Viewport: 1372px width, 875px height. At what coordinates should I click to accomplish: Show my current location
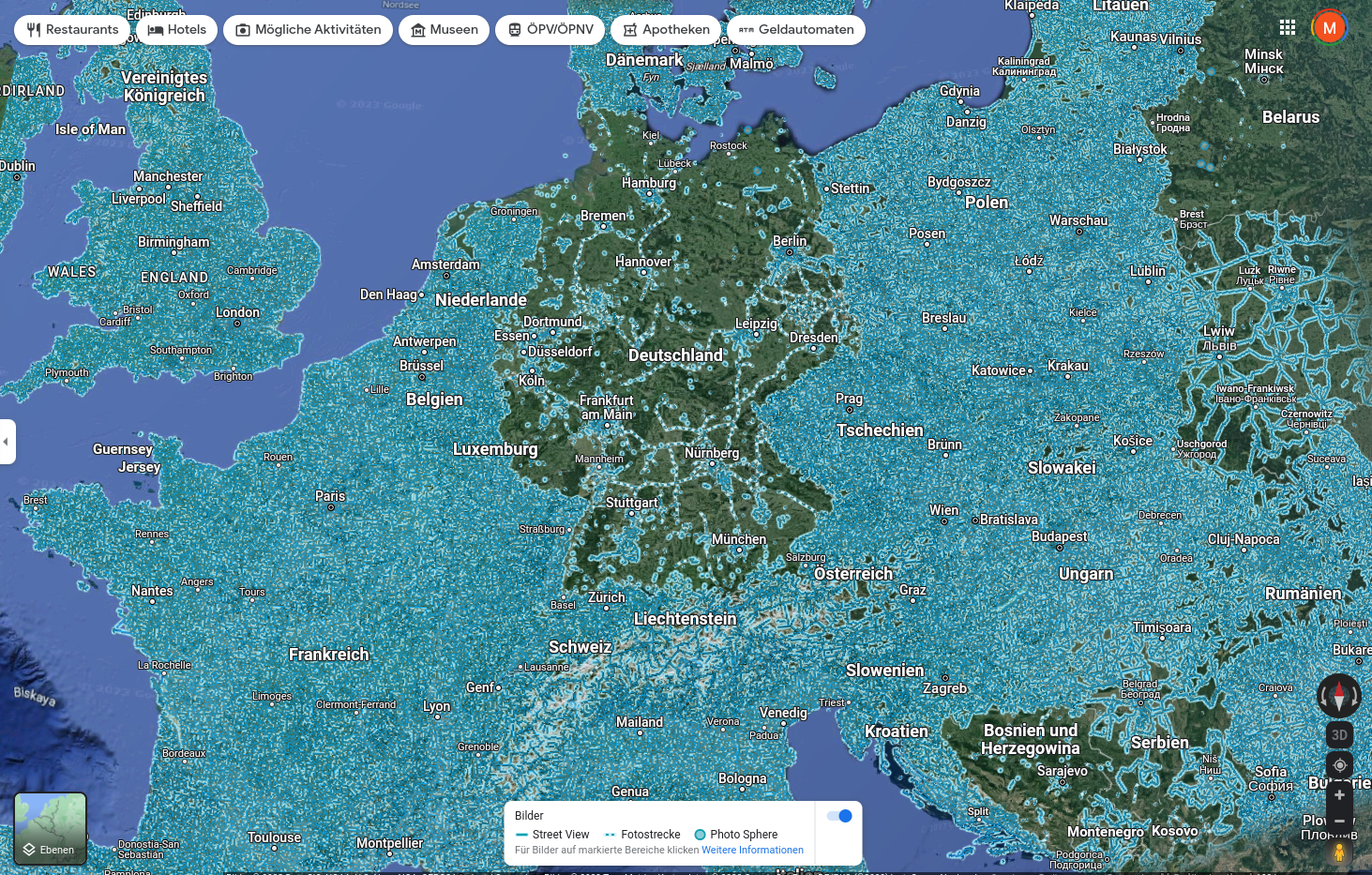(1339, 765)
